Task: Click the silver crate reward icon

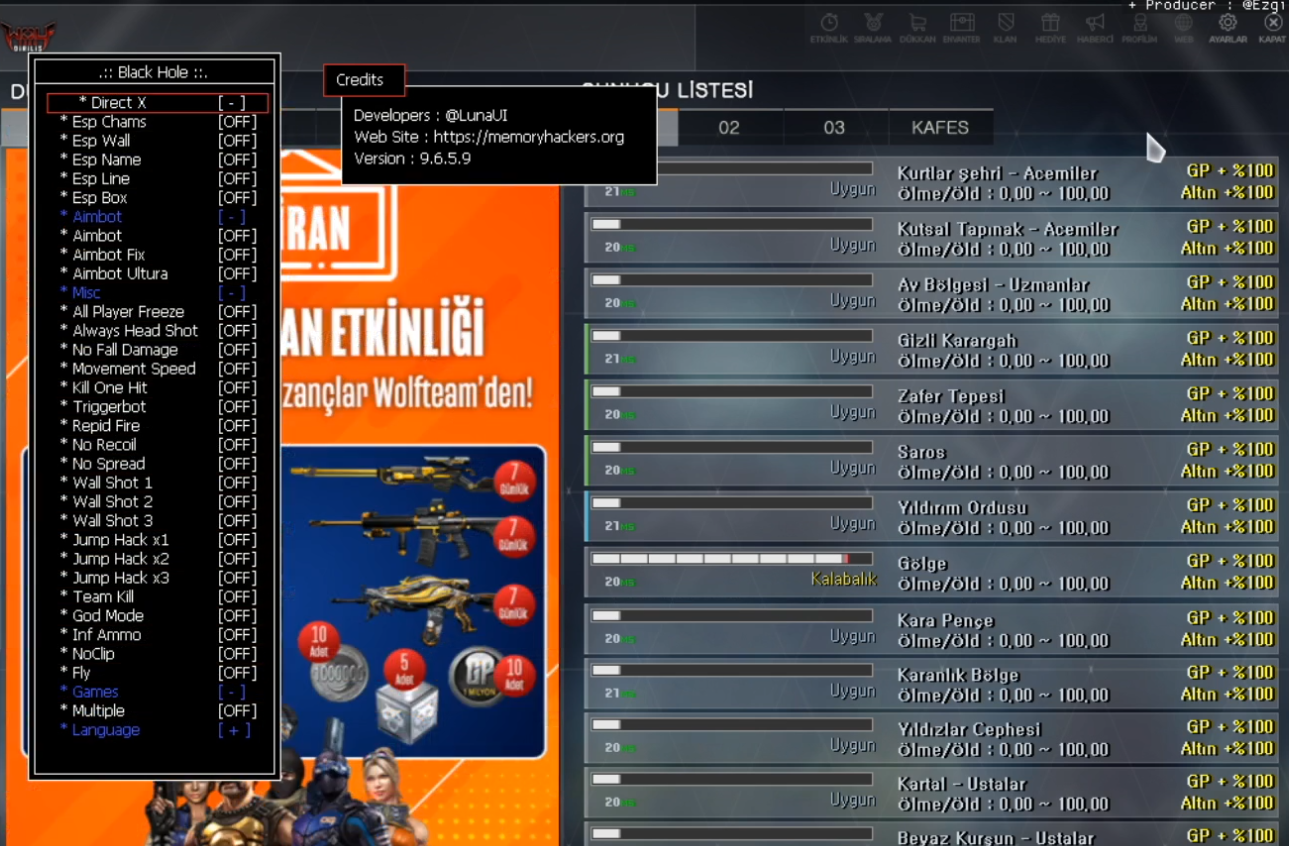Action: coord(407,711)
